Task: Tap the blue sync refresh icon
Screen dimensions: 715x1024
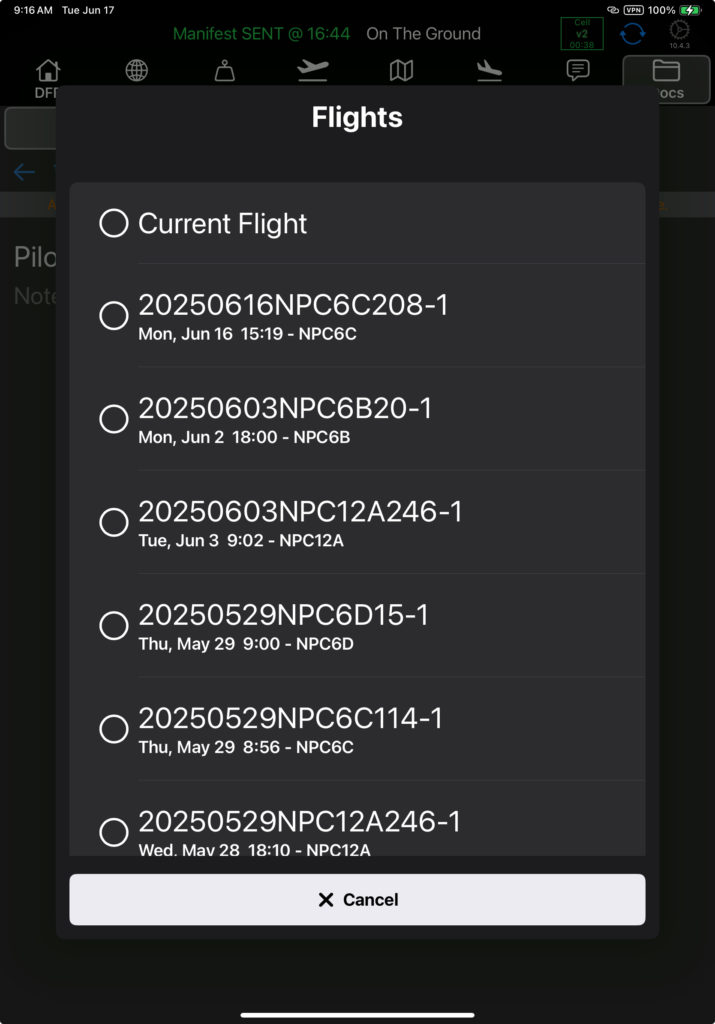Action: pyautogui.click(x=632, y=33)
